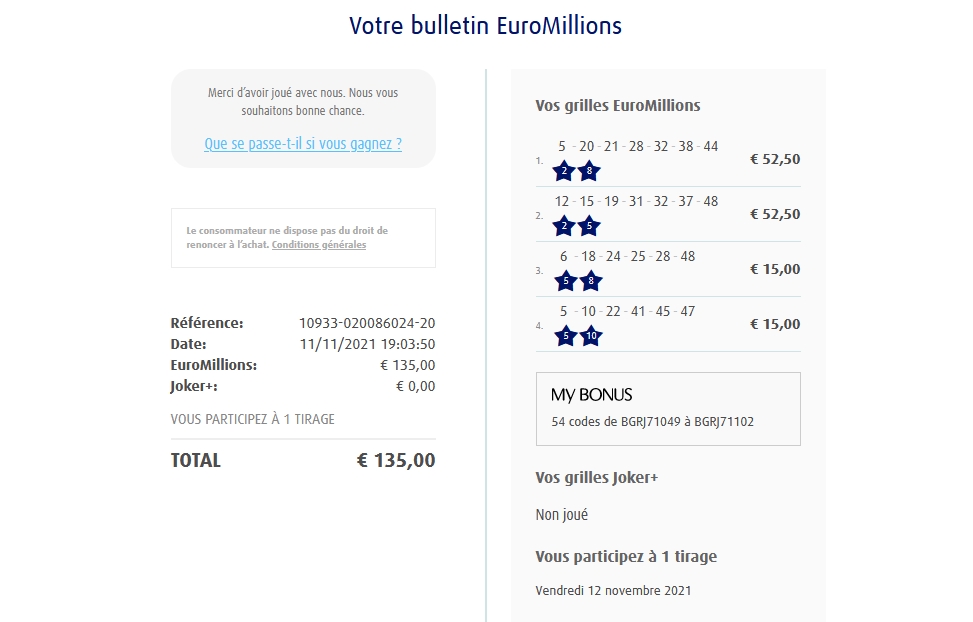Click the € 52,50 price of grid 1
This screenshot has width=973, height=622.
tap(775, 159)
